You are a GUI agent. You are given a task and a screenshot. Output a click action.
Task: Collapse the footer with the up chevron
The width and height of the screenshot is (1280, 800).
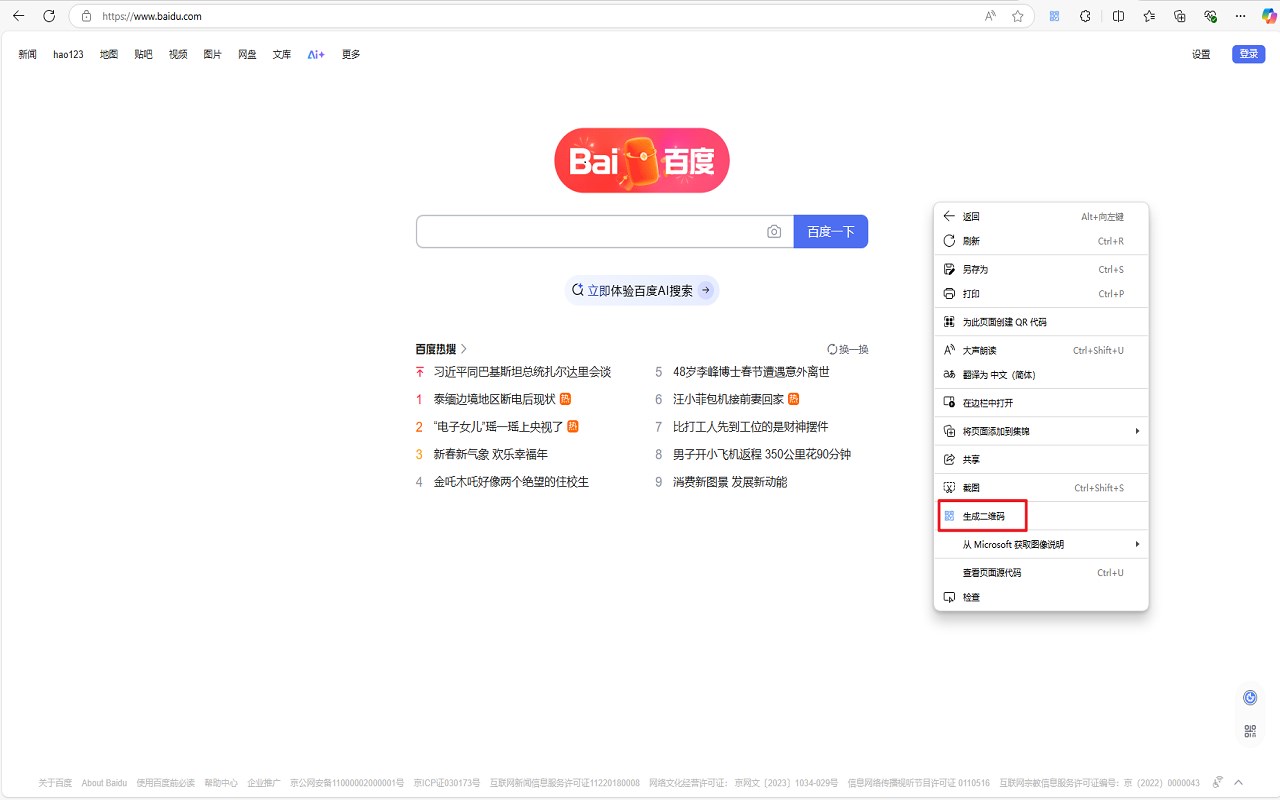(x=1238, y=782)
